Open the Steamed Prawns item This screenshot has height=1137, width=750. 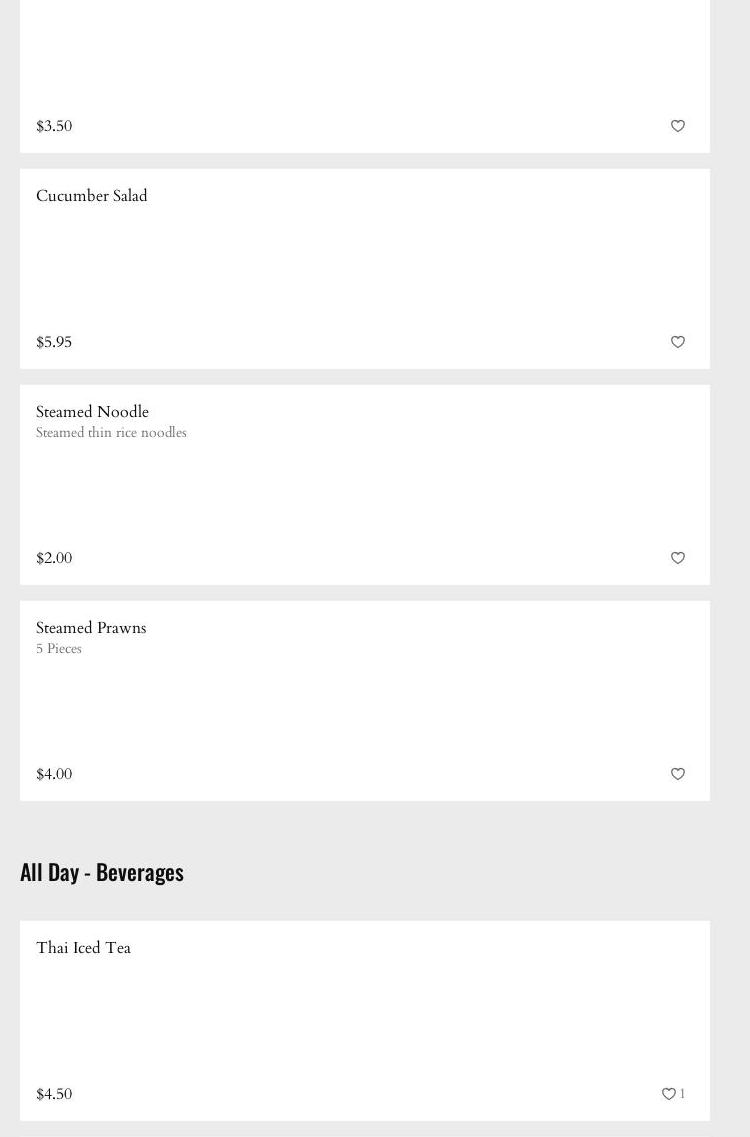91,628
